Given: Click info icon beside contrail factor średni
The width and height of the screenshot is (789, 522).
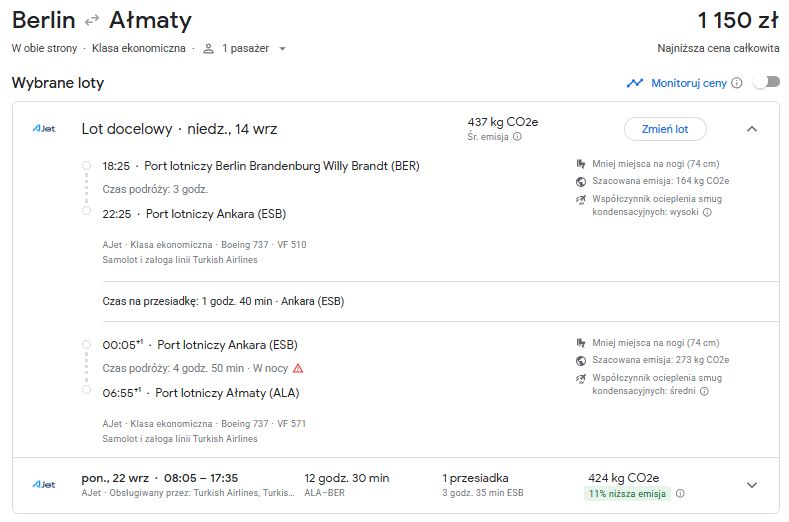Looking at the screenshot, I should [704, 391].
